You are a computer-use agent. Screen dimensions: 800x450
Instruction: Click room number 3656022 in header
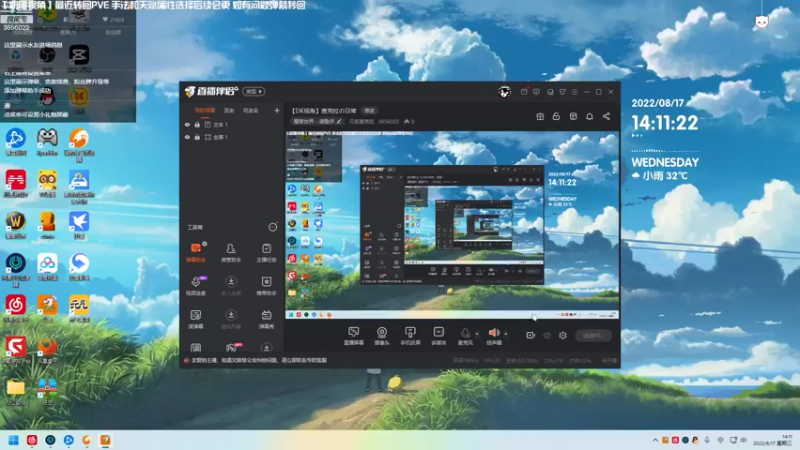point(388,121)
